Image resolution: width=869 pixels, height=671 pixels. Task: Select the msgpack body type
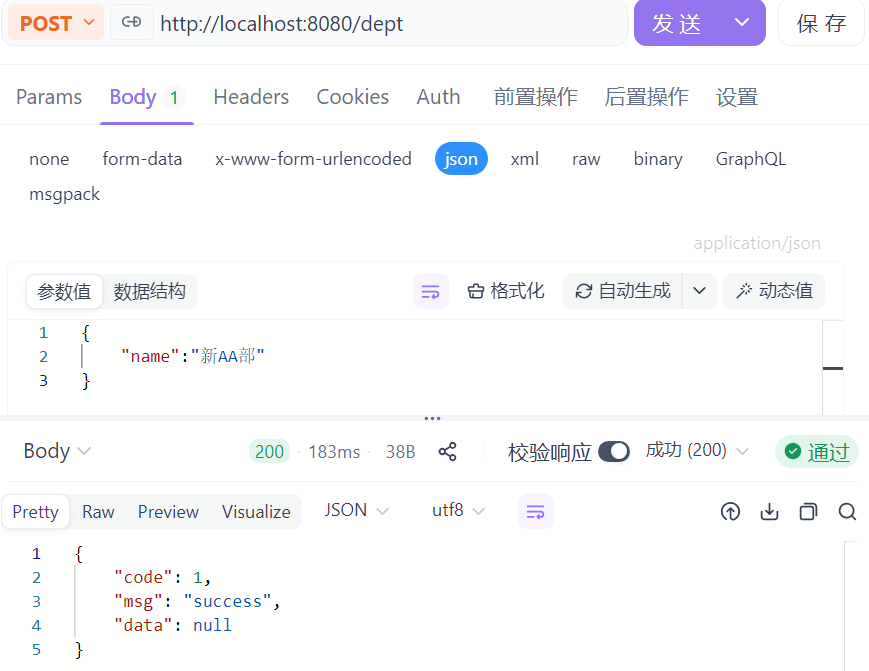click(64, 194)
